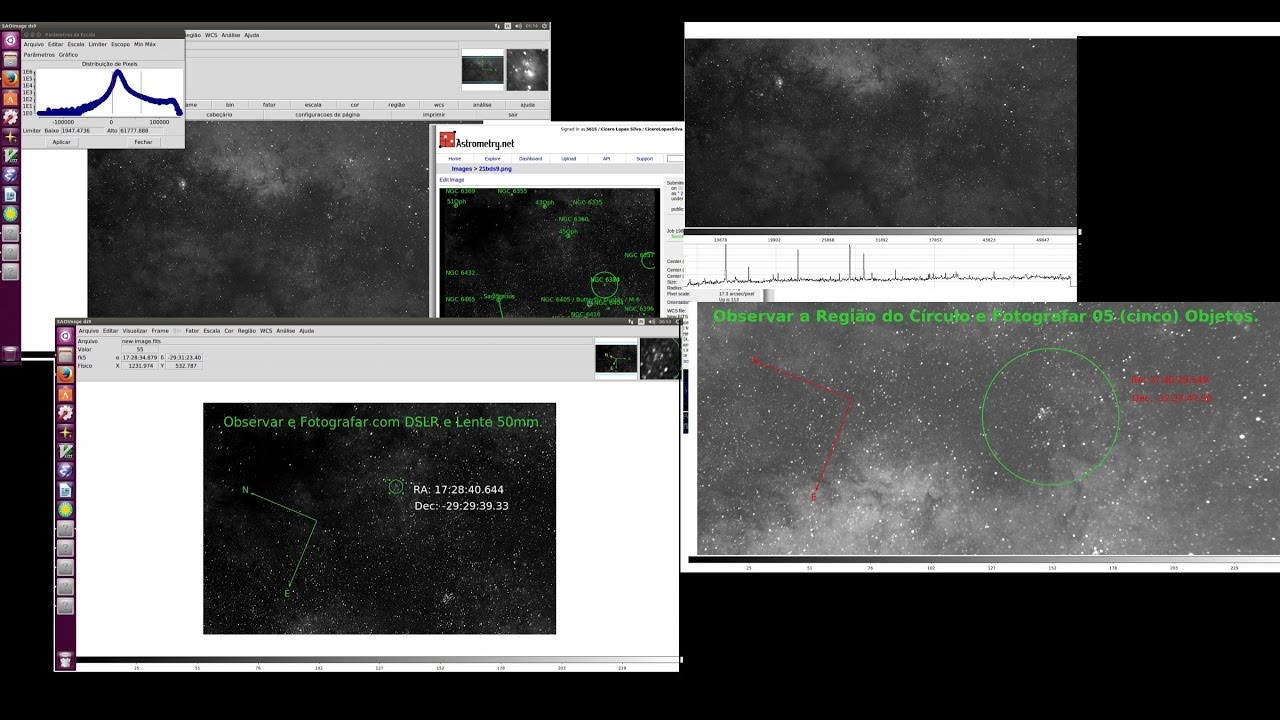The height and width of the screenshot is (720, 1280).
Task: Open LibreOffice Writer icon in lower launcher
Action: point(65,490)
